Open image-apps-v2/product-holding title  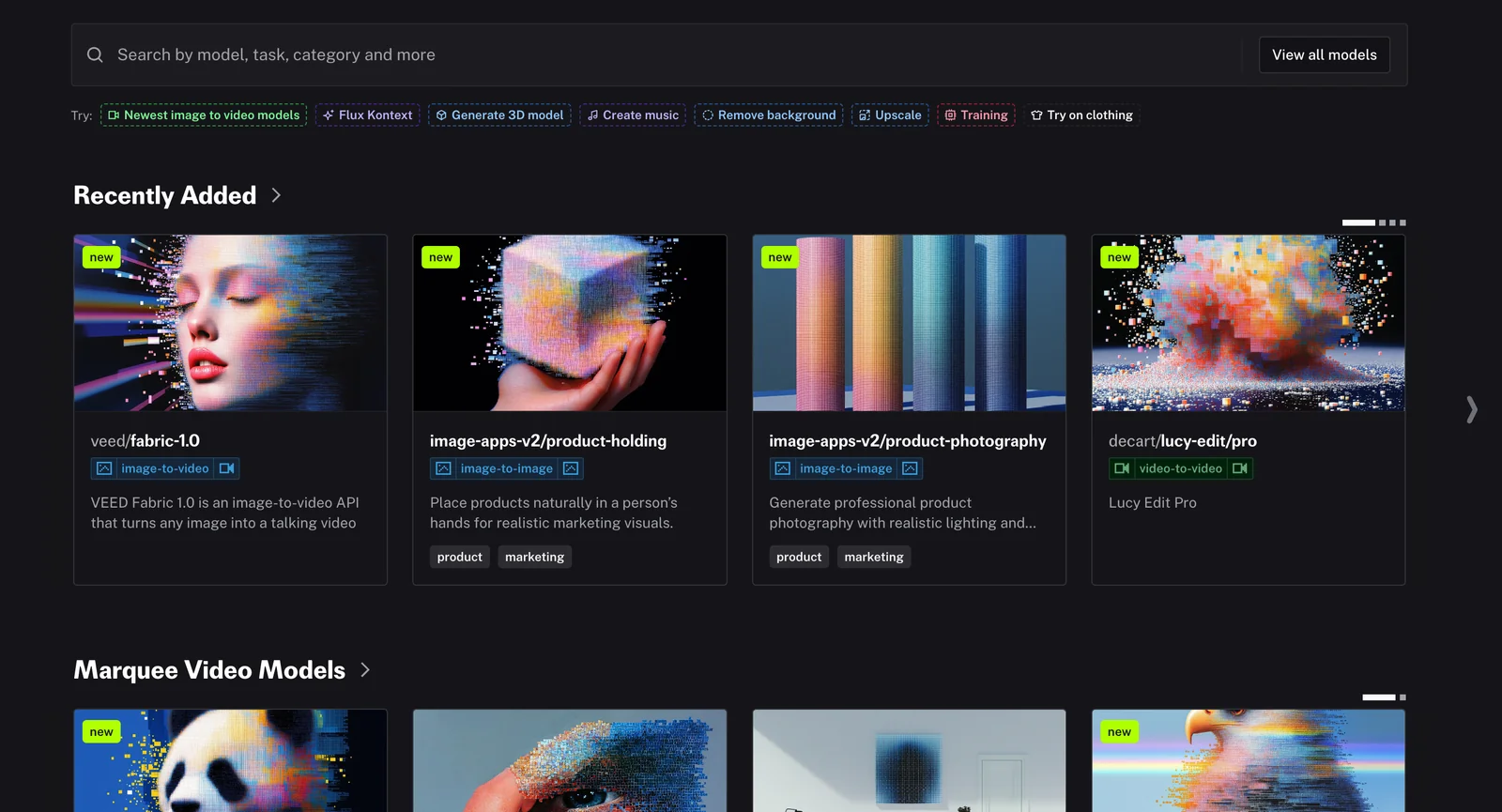pyautogui.click(x=548, y=441)
